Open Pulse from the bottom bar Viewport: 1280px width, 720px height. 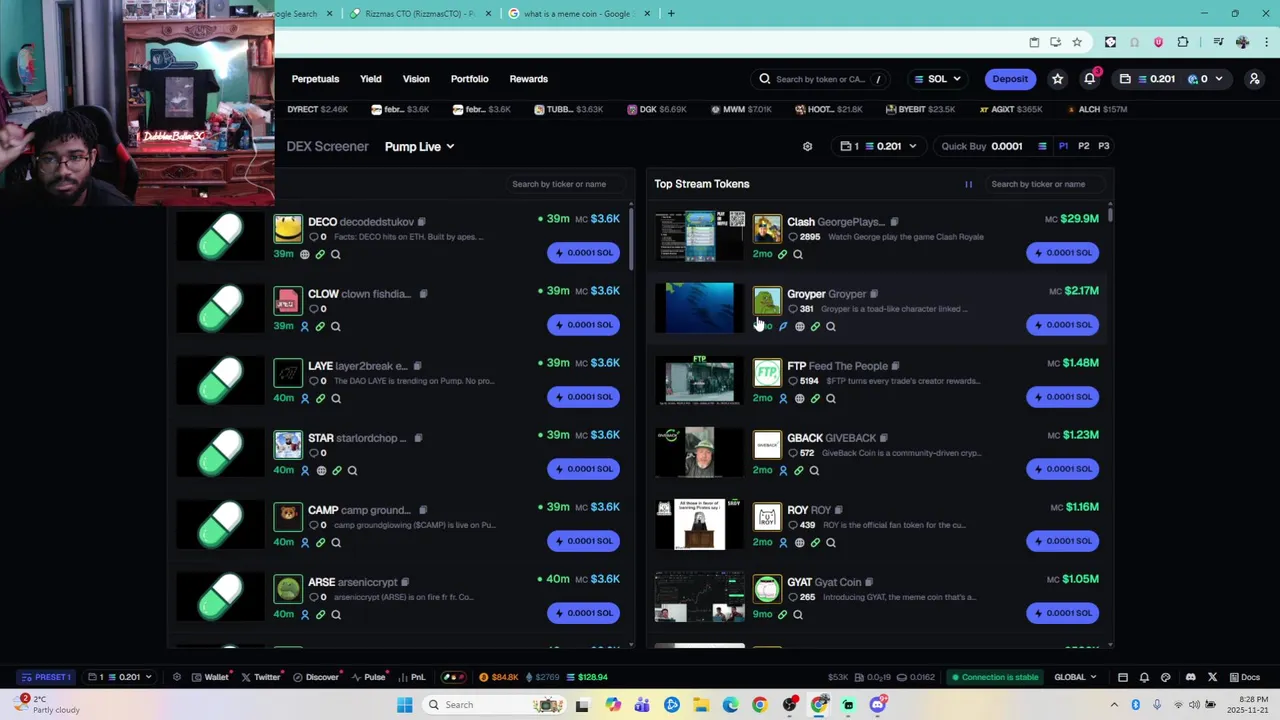(x=369, y=677)
